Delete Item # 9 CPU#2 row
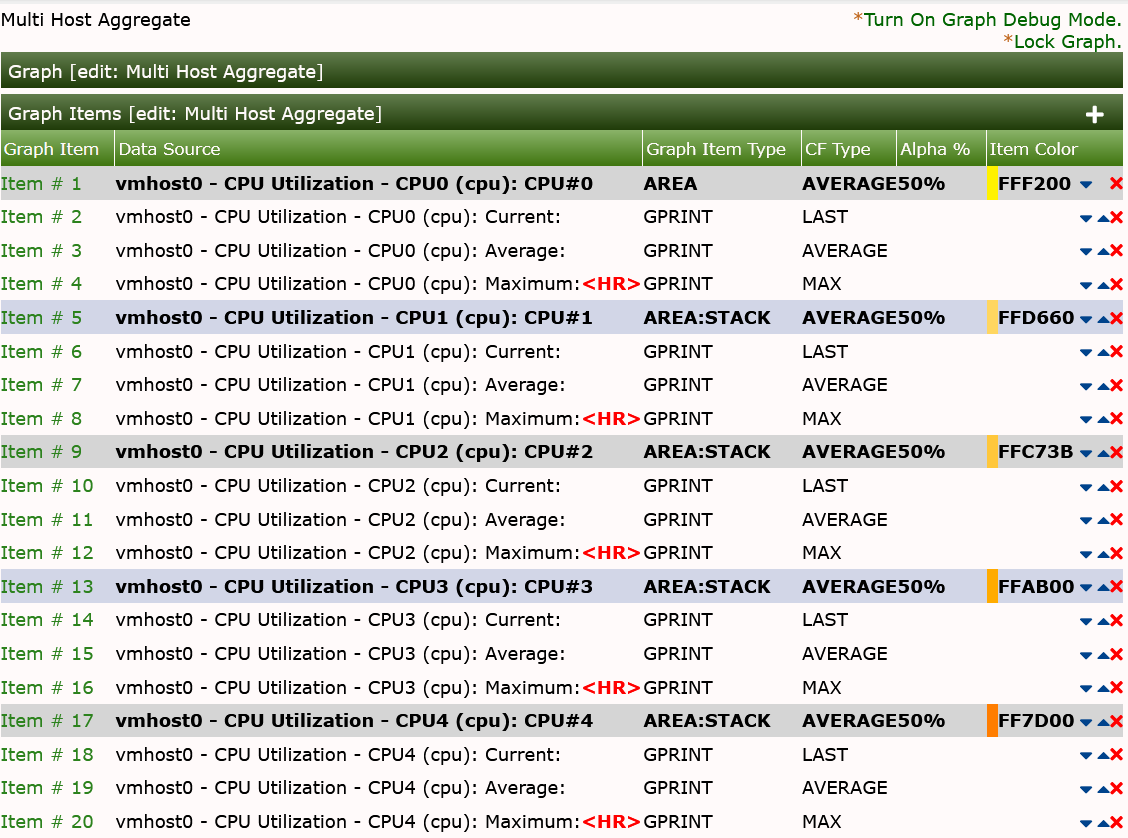The width and height of the screenshot is (1128, 838). click(1116, 453)
